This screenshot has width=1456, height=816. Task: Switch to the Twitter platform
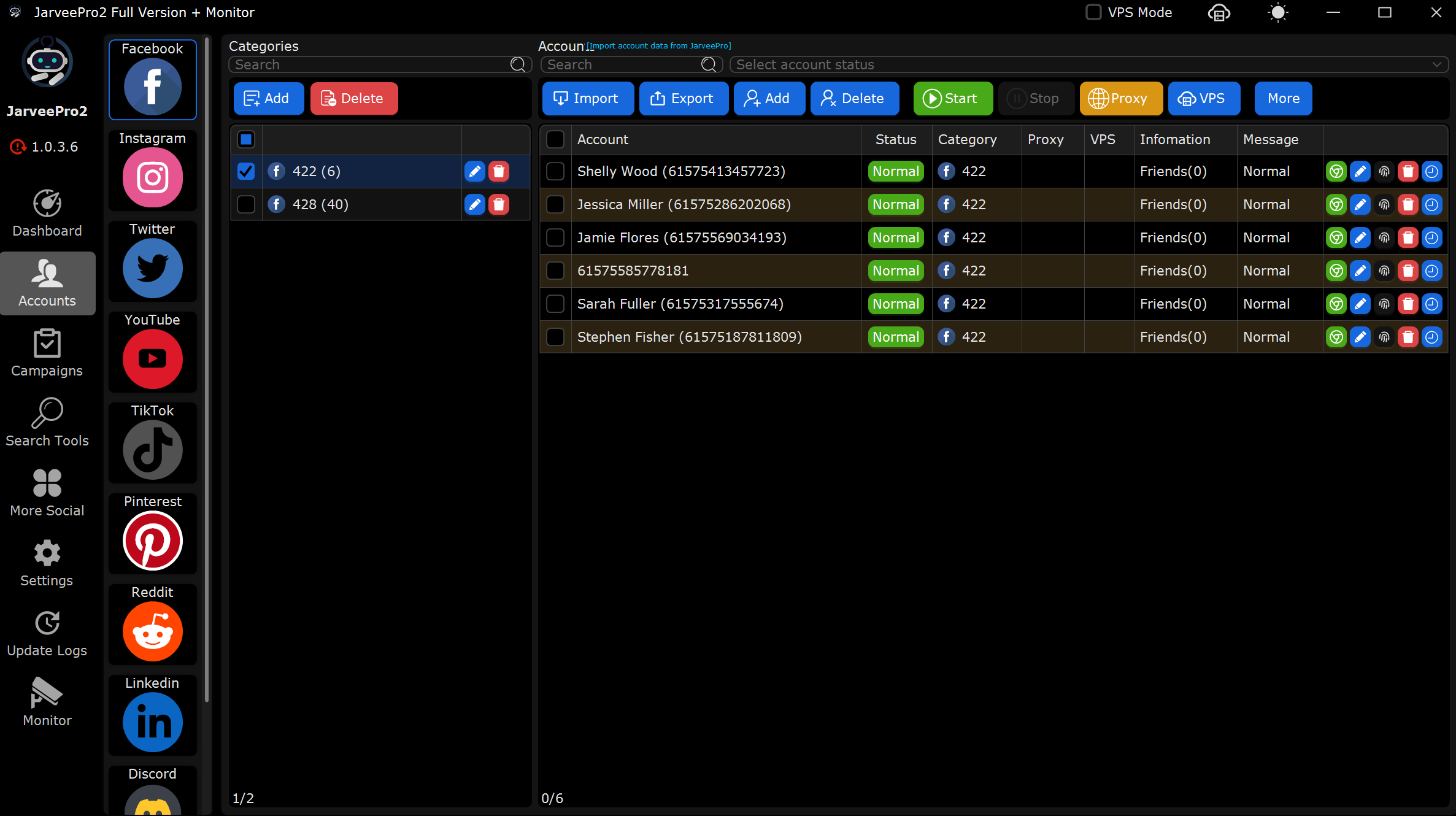pos(153,261)
